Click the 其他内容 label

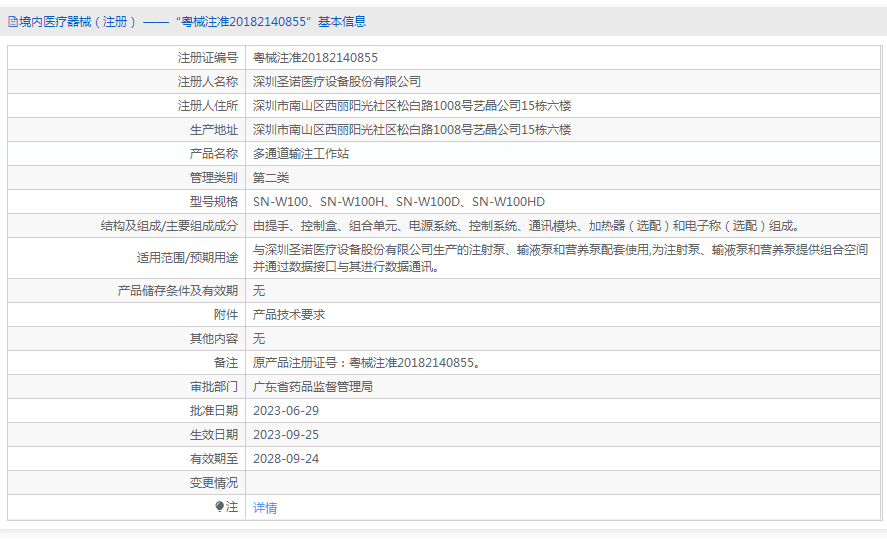(x=214, y=338)
